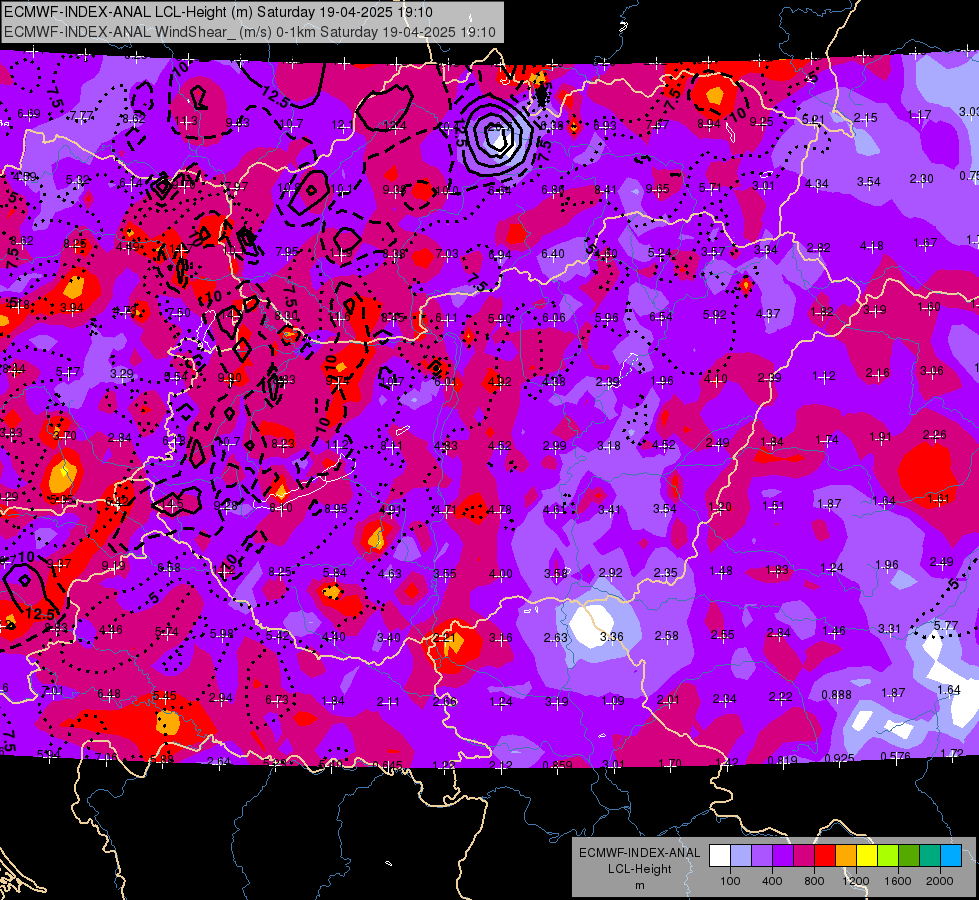Click the grid value 2.35
Screen dimensions: 979x900
click(x=666, y=573)
